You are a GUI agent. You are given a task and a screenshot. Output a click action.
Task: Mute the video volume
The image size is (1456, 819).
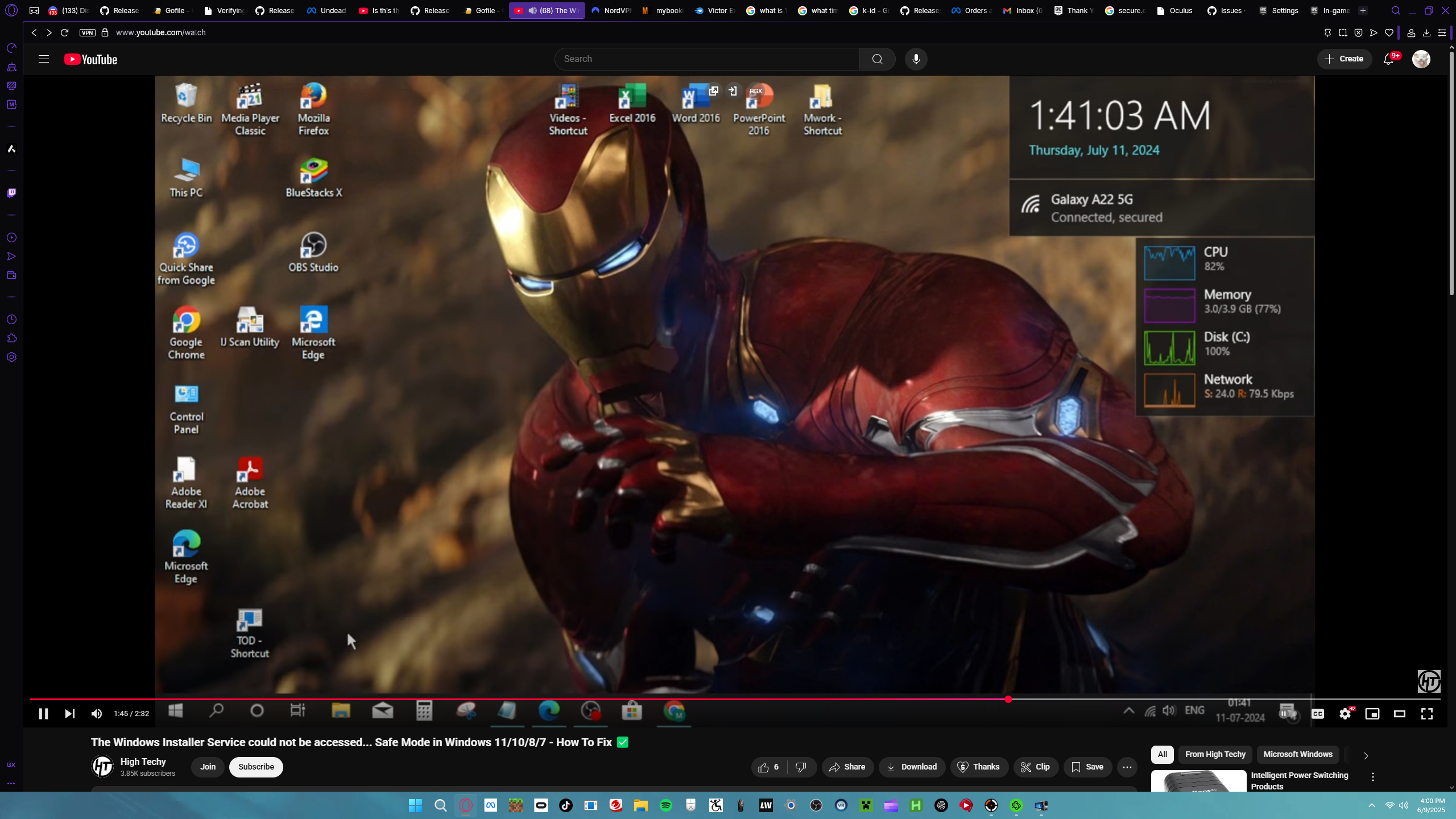click(97, 714)
